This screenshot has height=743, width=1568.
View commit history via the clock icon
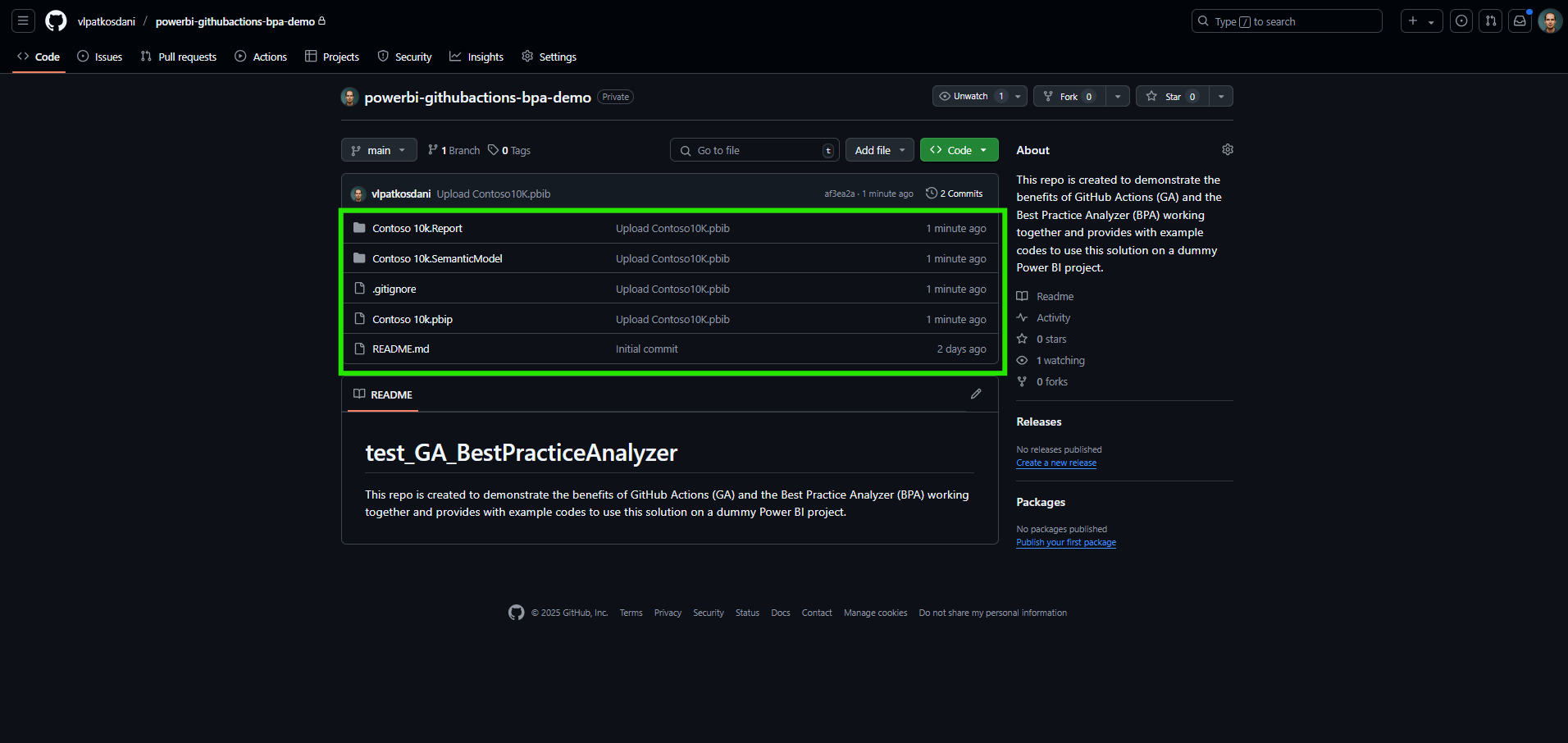[954, 193]
